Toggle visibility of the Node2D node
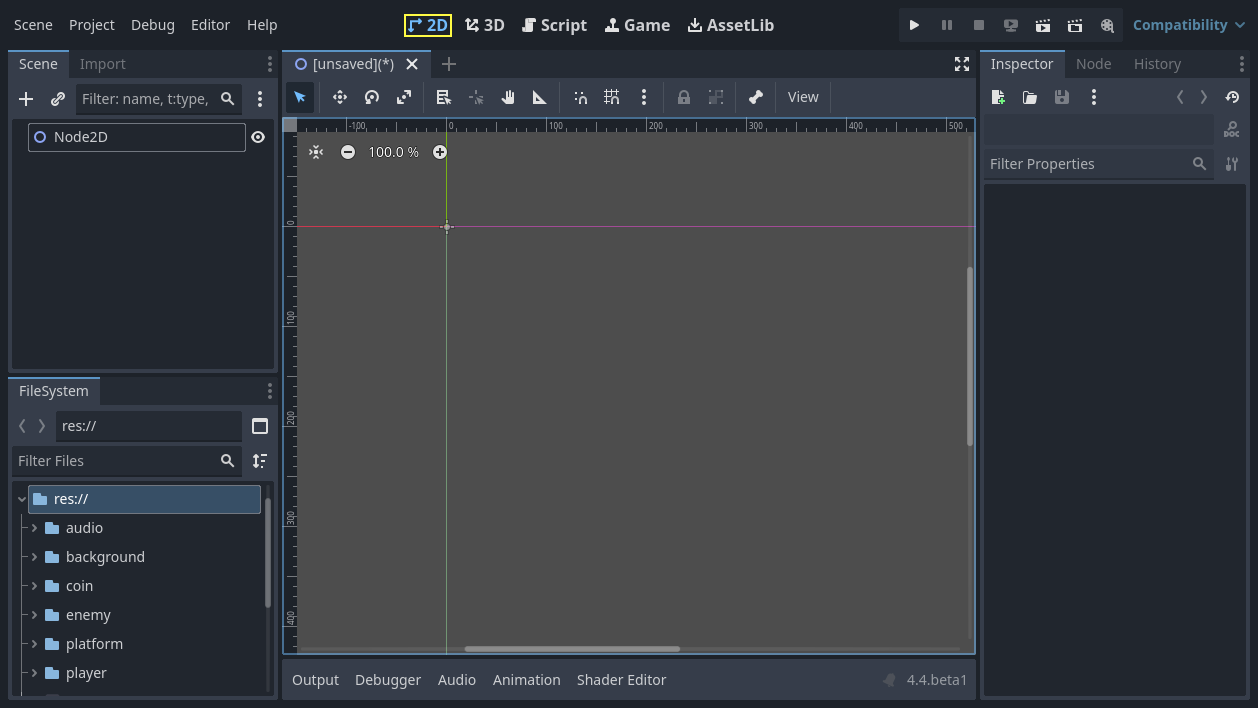The height and width of the screenshot is (708, 1258). tap(258, 137)
